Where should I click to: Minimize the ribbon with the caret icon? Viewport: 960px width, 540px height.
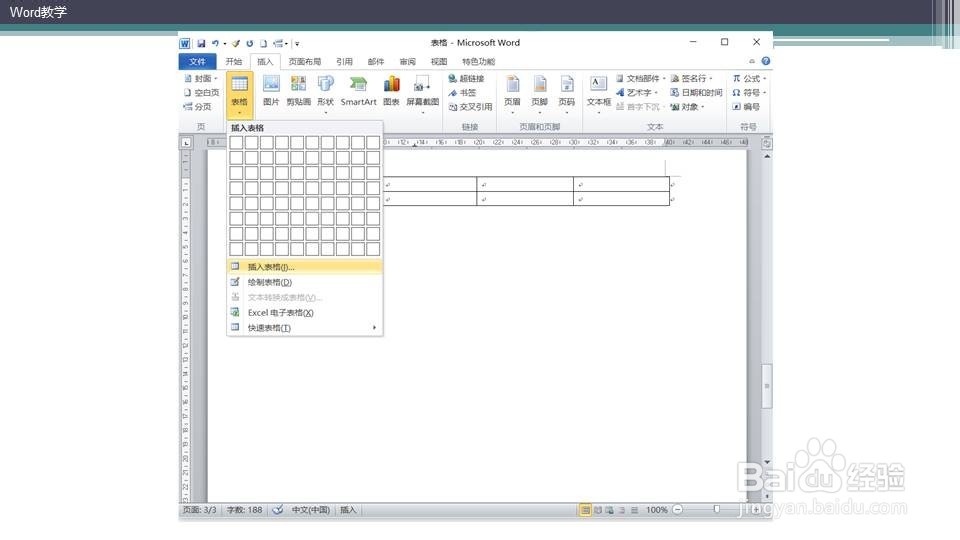coord(752,61)
